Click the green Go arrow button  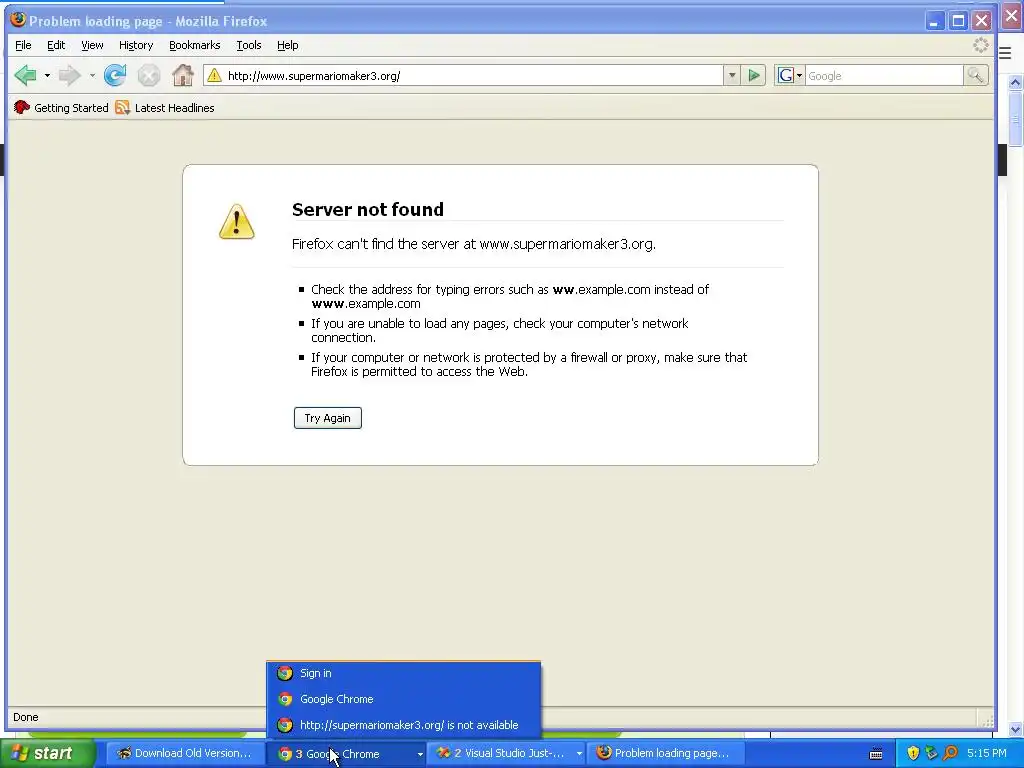pyautogui.click(x=754, y=76)
